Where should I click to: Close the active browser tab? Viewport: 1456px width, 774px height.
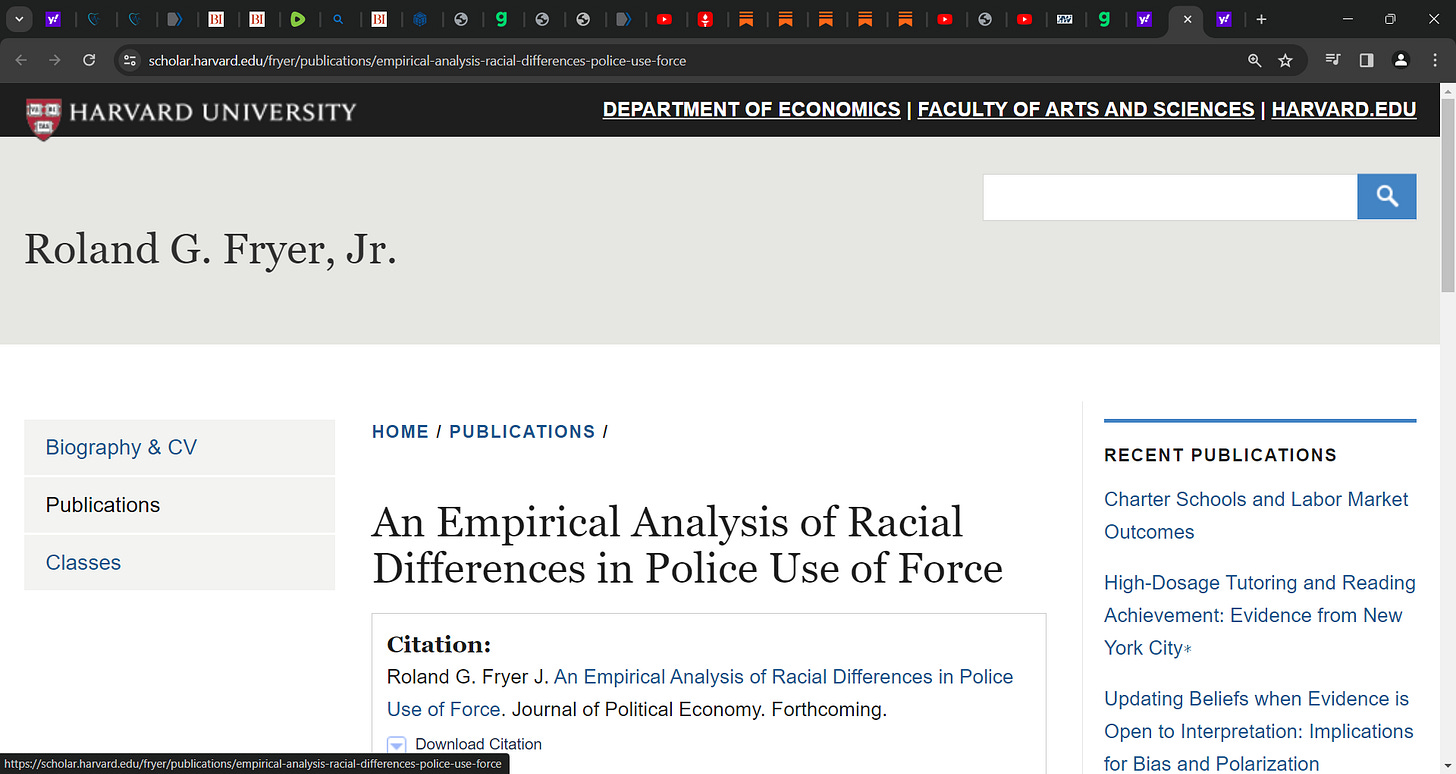(x=1187, y=19)
